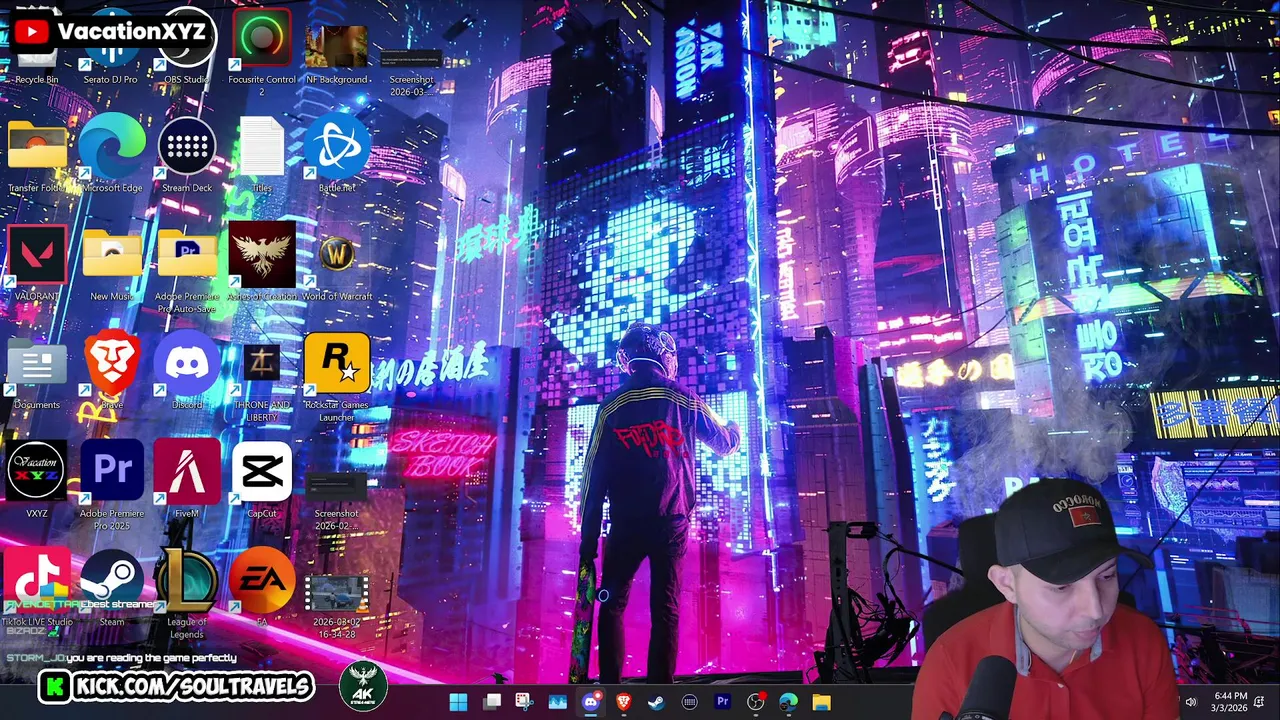Open CapCut from the desktop shortcut

[262, 480]
